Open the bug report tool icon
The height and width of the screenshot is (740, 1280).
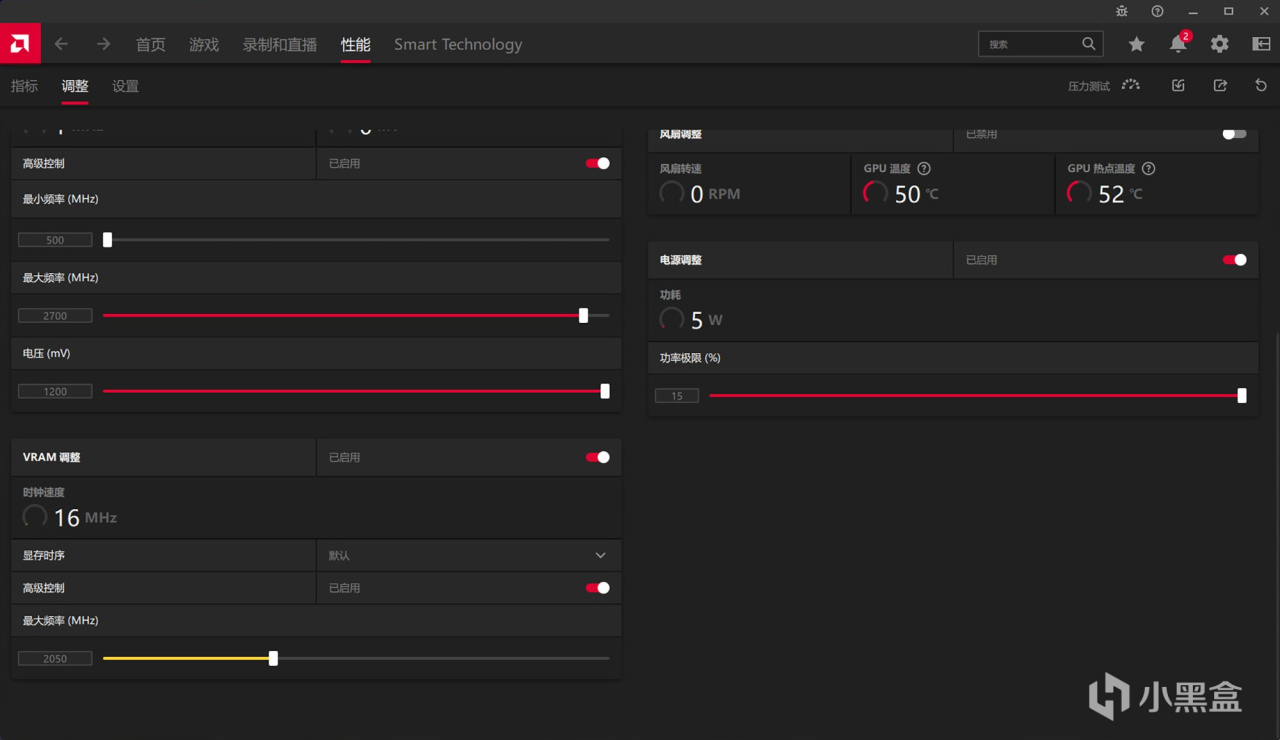tap(1122, 11)
